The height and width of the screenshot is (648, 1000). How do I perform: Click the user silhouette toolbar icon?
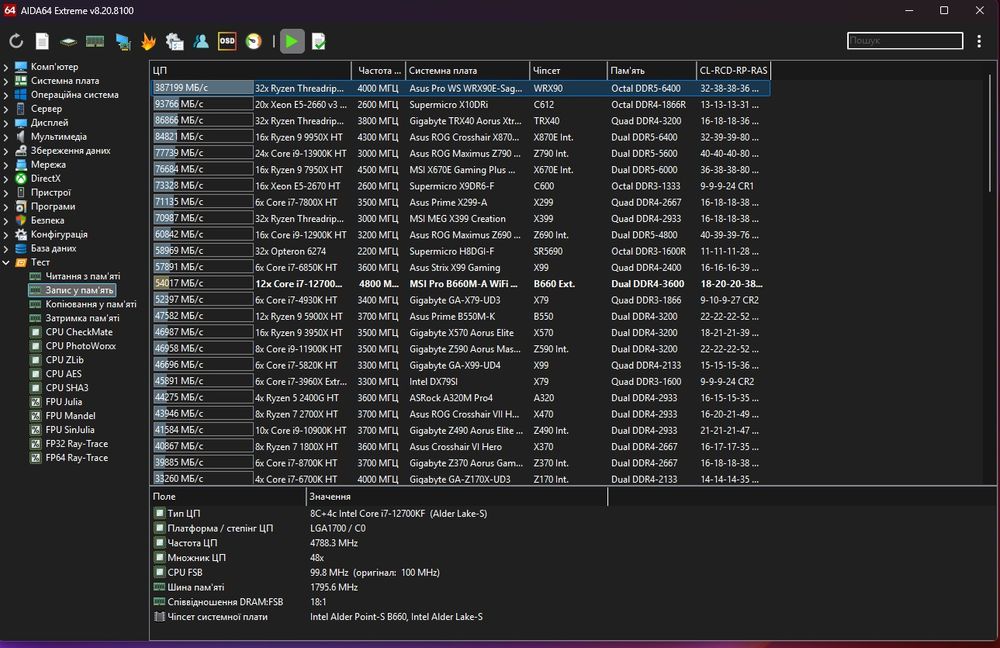(201, 41)
